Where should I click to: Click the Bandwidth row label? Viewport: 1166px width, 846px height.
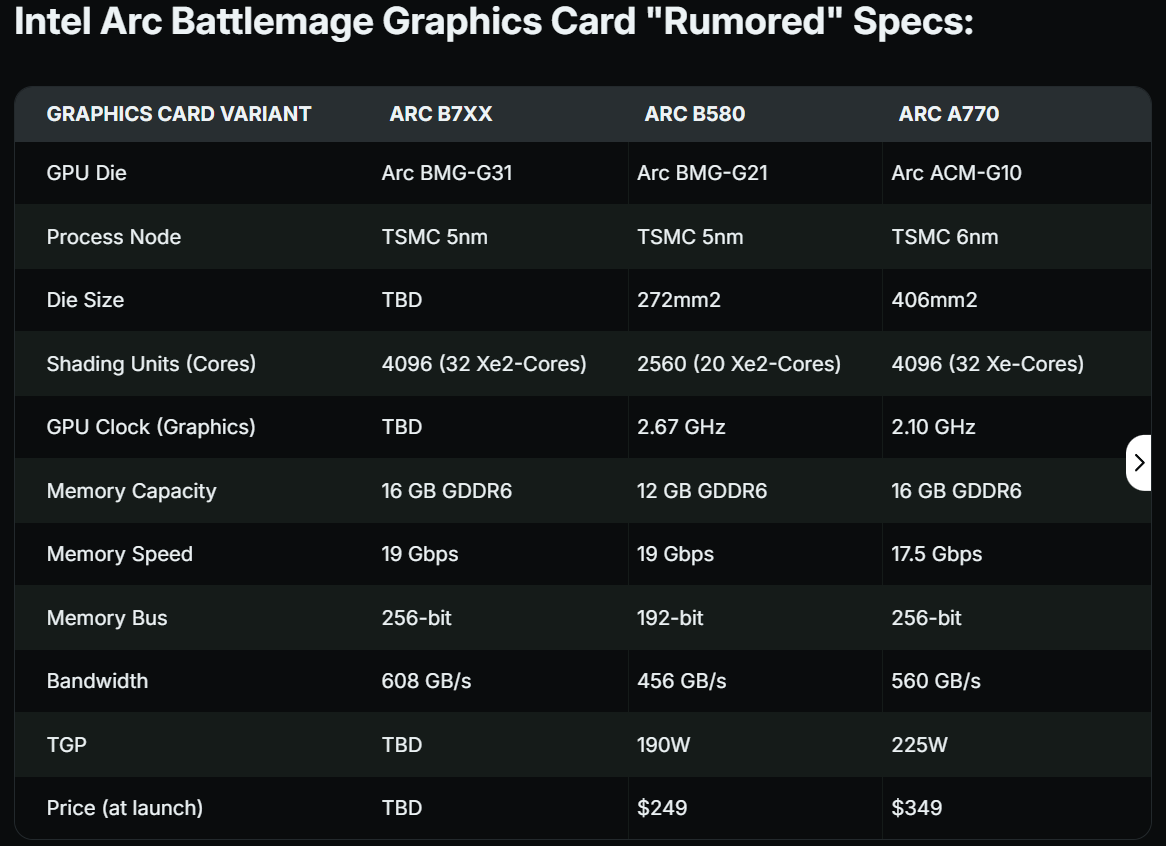(97, 681)
